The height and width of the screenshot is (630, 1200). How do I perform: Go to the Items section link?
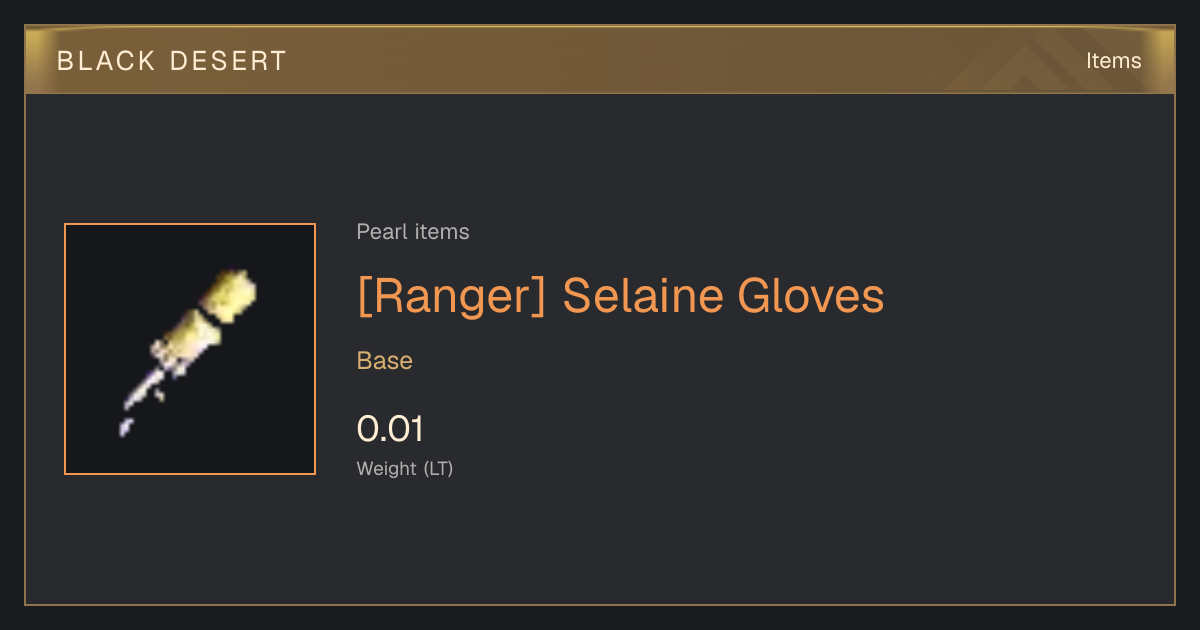pos(1113,61)
